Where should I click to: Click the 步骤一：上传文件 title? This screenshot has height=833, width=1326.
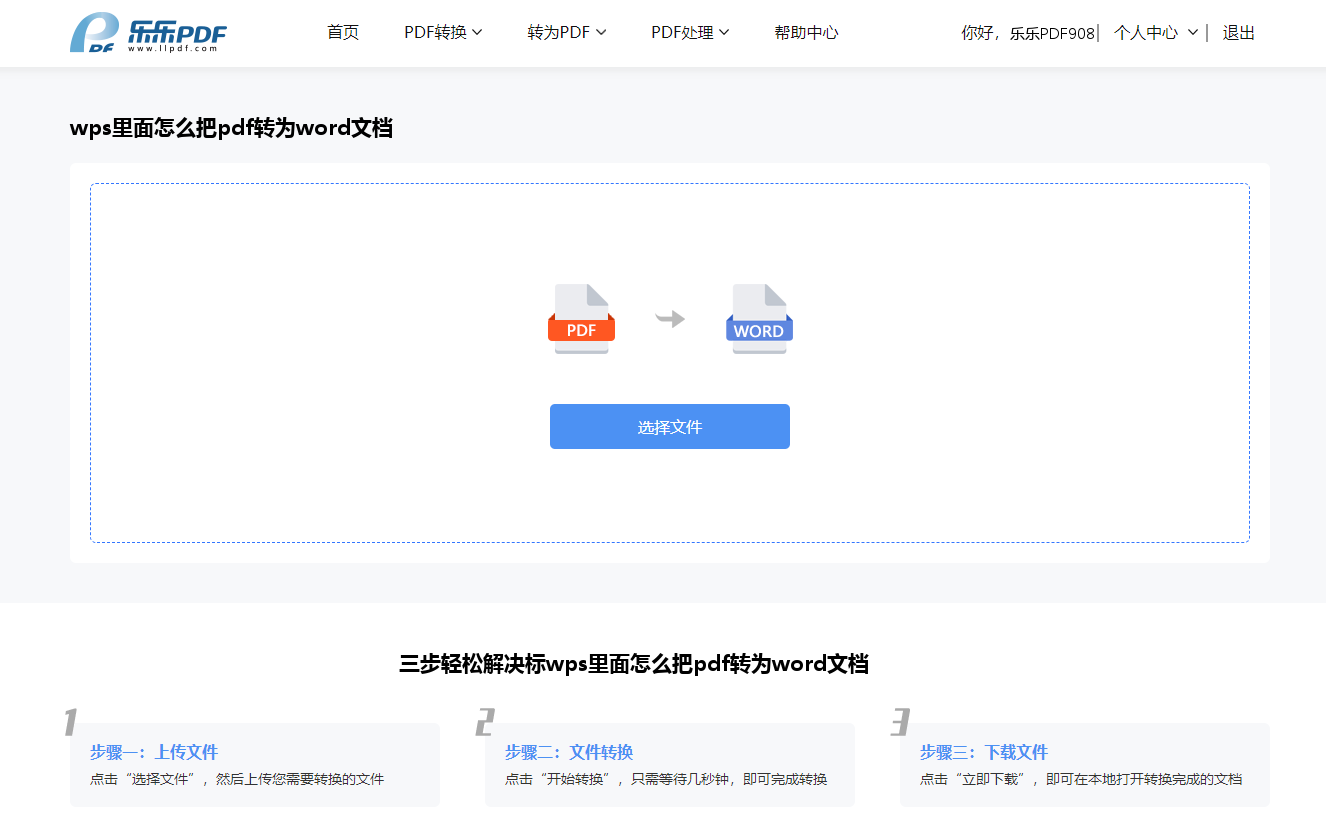[x=154, y=752]
